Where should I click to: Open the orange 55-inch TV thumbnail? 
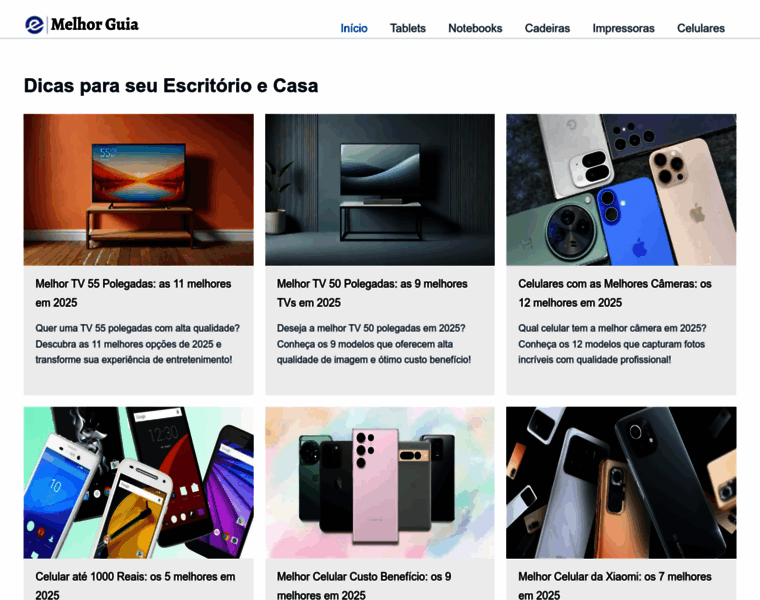[x=139, y=189]
